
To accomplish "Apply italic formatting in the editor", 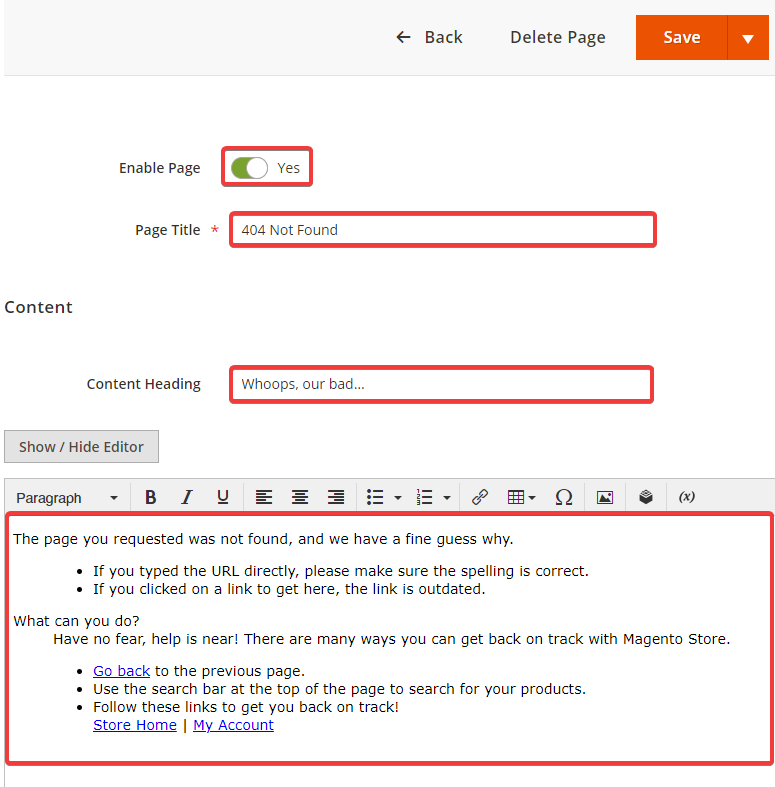I will tap(186, 497).
